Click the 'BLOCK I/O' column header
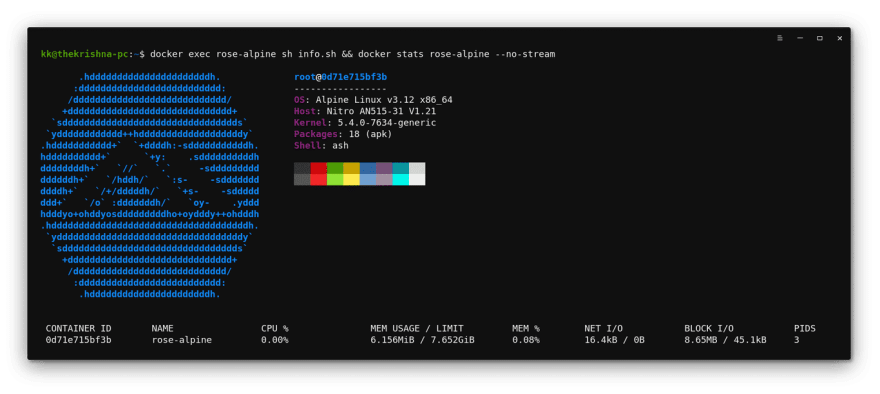Screen dimensions: 880x394 pos(709,328)
